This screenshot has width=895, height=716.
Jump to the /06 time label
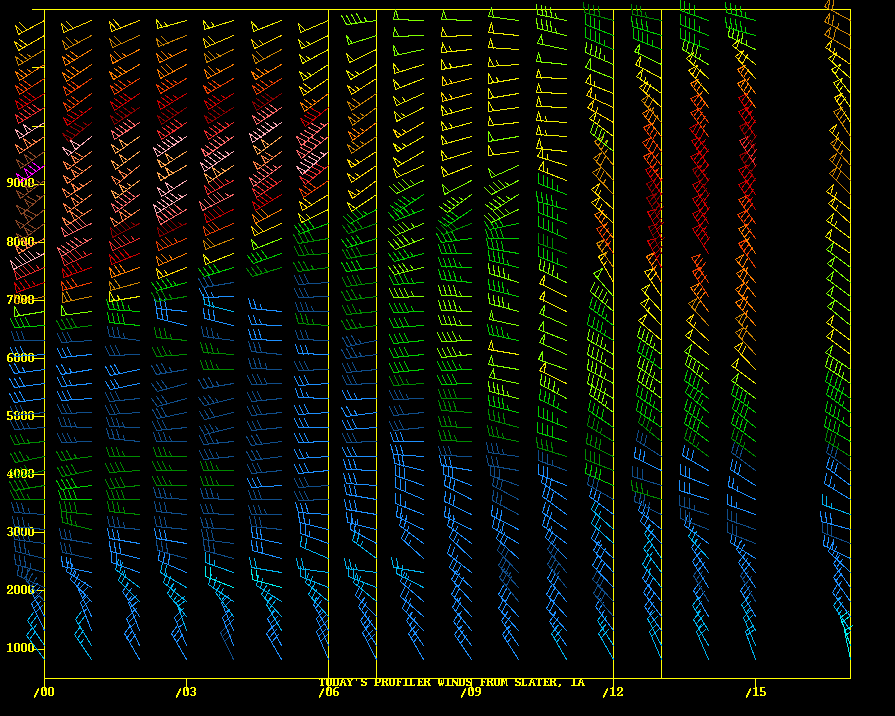tap(328, 692)
